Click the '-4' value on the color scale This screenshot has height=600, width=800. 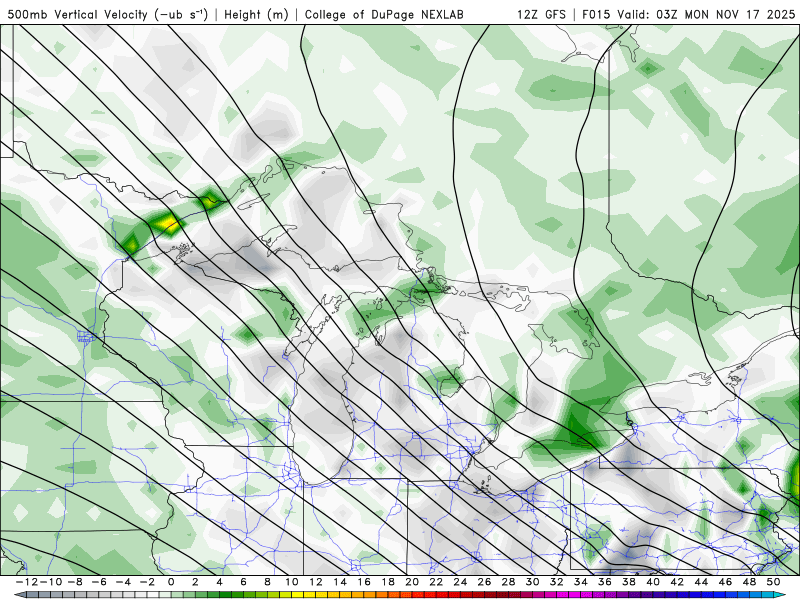tap(122, 582)
